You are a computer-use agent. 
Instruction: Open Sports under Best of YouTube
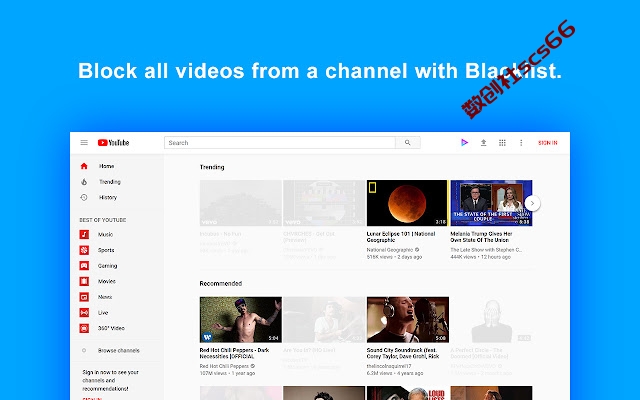(x=106, y=250)
